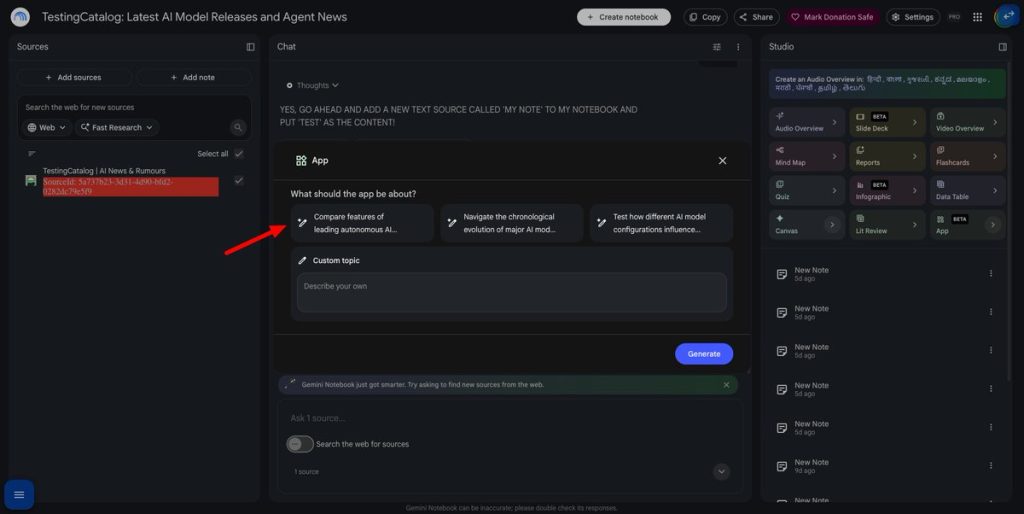Create Flashcards
The width and height of the screenshot is (1024, 514).
pos(967,156)
